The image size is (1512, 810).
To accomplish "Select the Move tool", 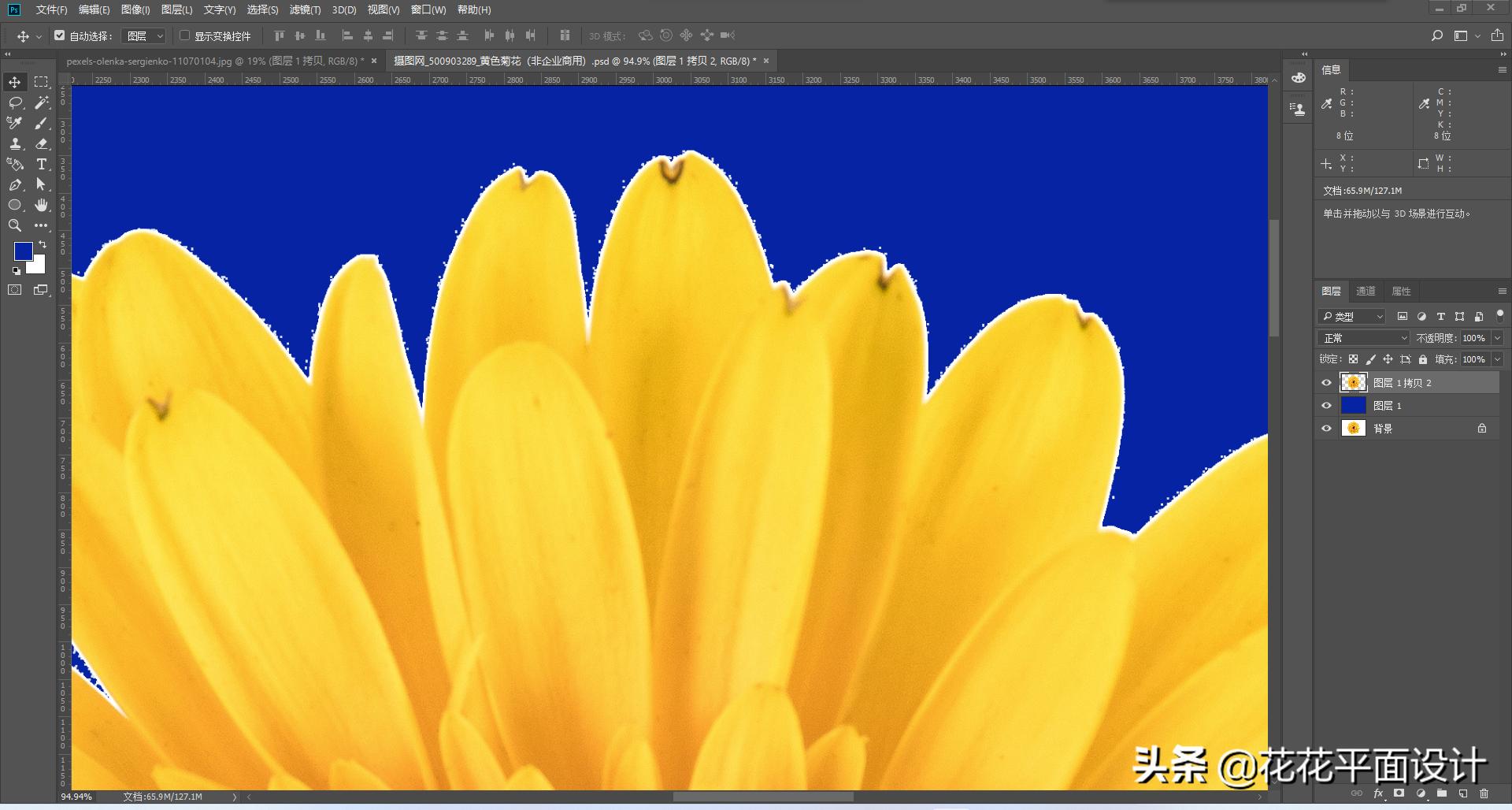I will click(x=15, y=82).
